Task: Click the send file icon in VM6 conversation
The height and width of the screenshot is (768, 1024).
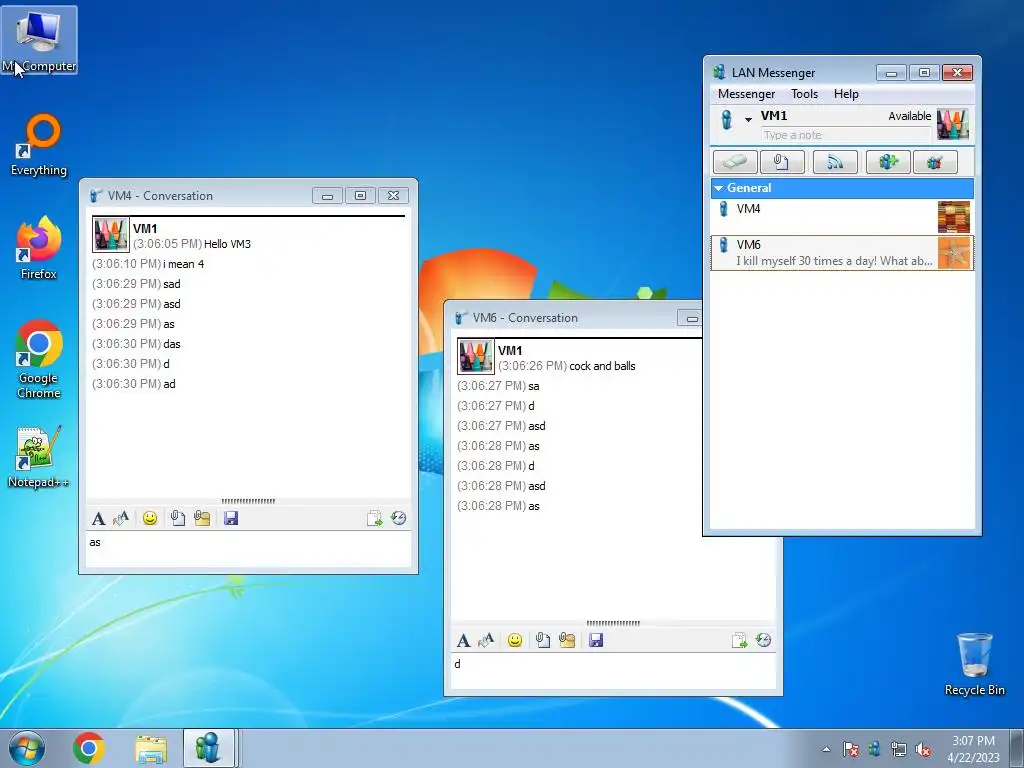Action: click(x=543, y=641)
